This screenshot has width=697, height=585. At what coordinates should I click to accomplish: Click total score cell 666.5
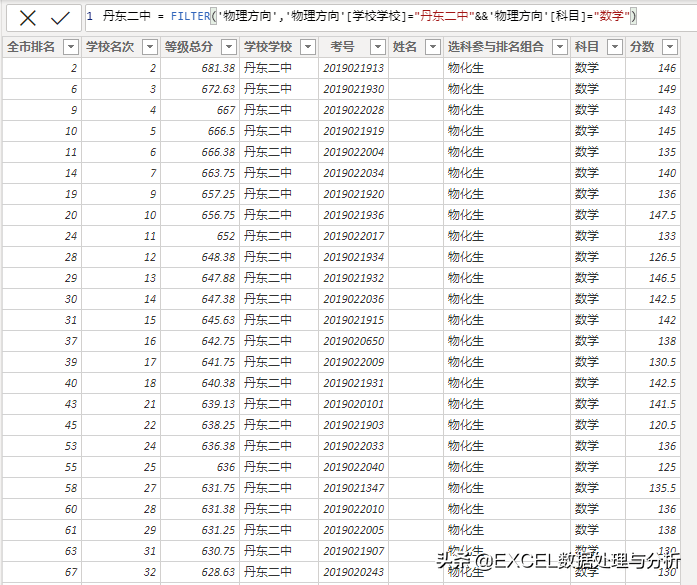200,131
